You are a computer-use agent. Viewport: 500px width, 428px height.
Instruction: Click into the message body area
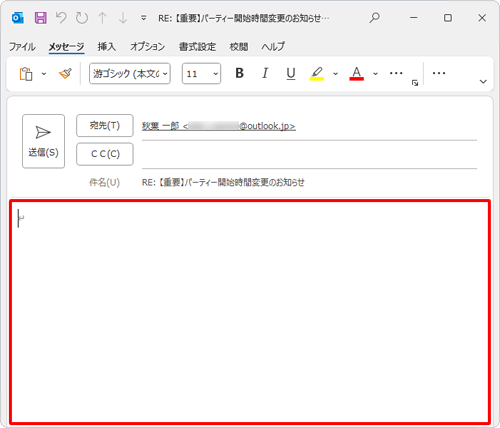[250, 312]
